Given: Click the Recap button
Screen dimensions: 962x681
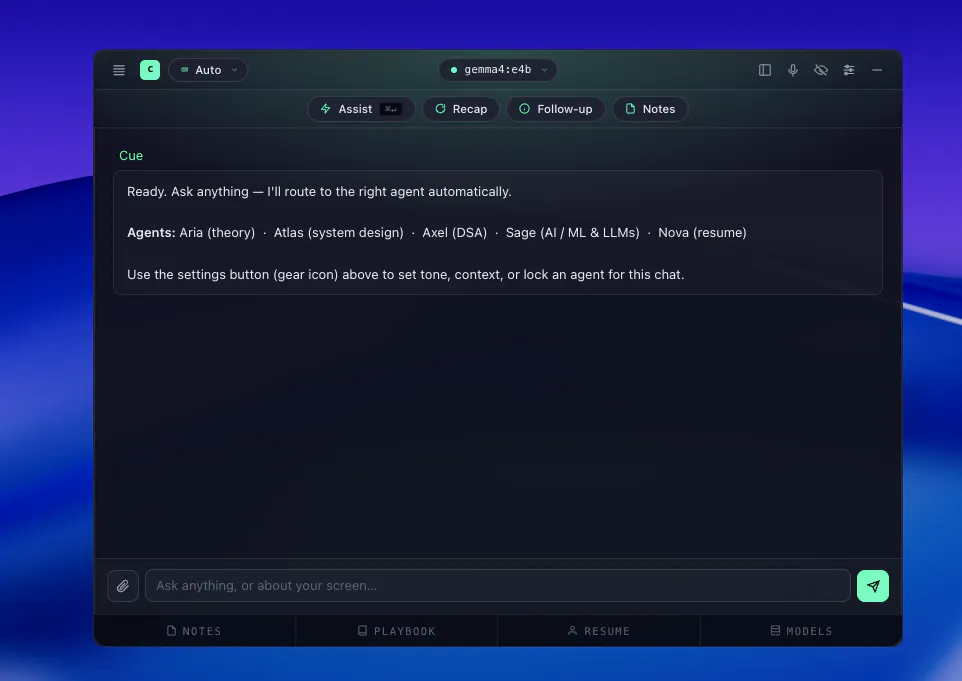Looking at the screenshot, I should 461,109.
